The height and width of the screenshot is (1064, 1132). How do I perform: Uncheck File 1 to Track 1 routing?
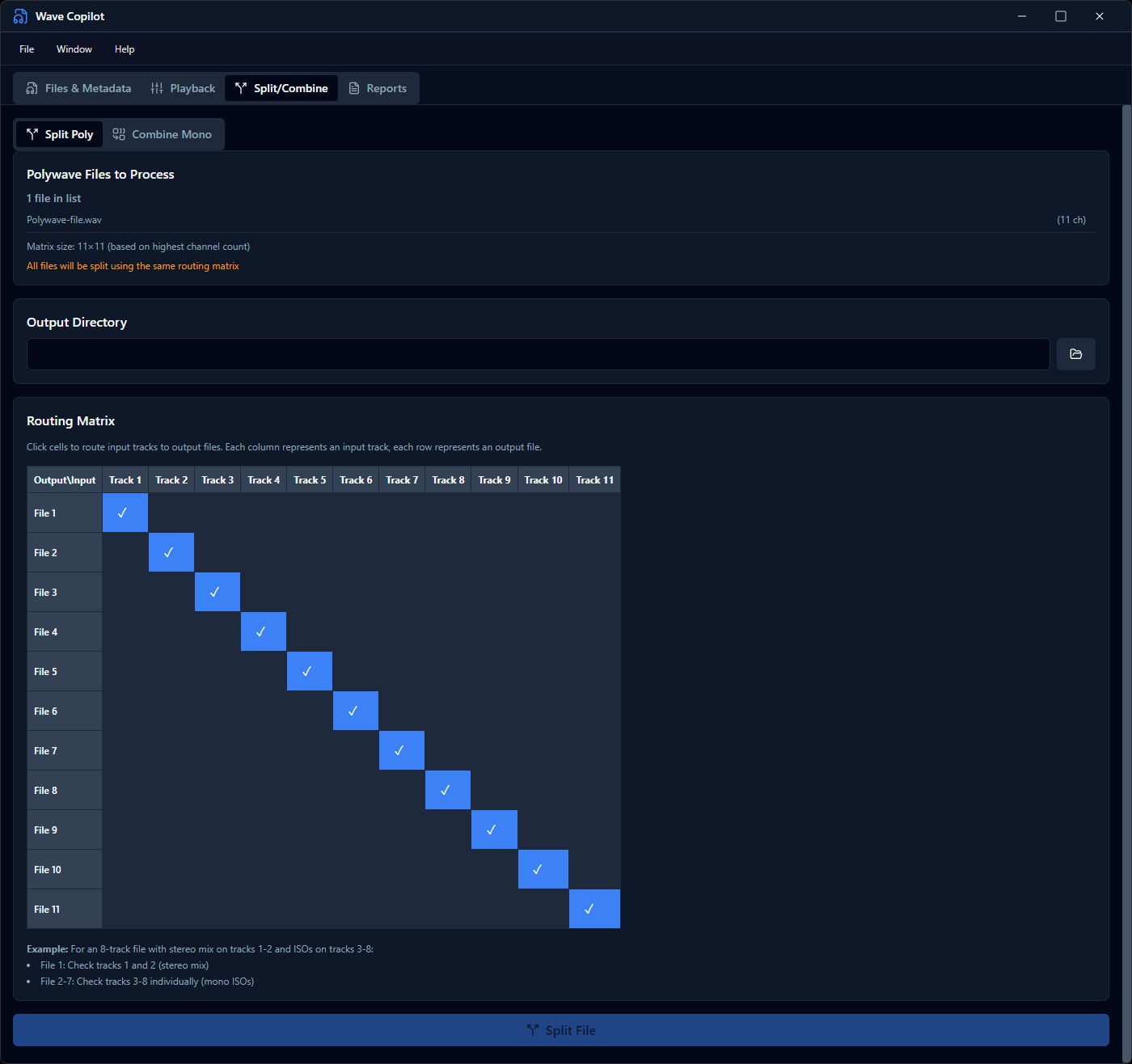[x=125, y=513]
